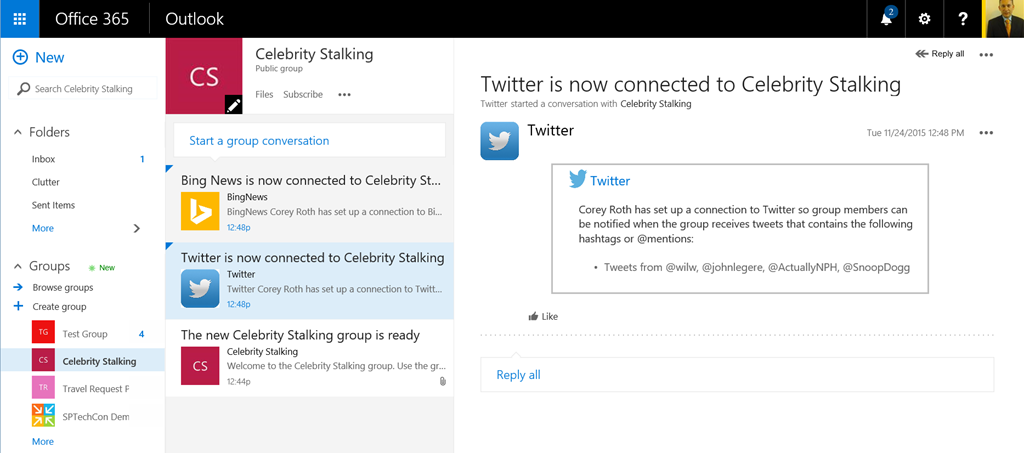Click the Tue 11/24/2015 12:48 PM timestamp
Viewport: 1024px width, 453px height.
pos(915,133)
